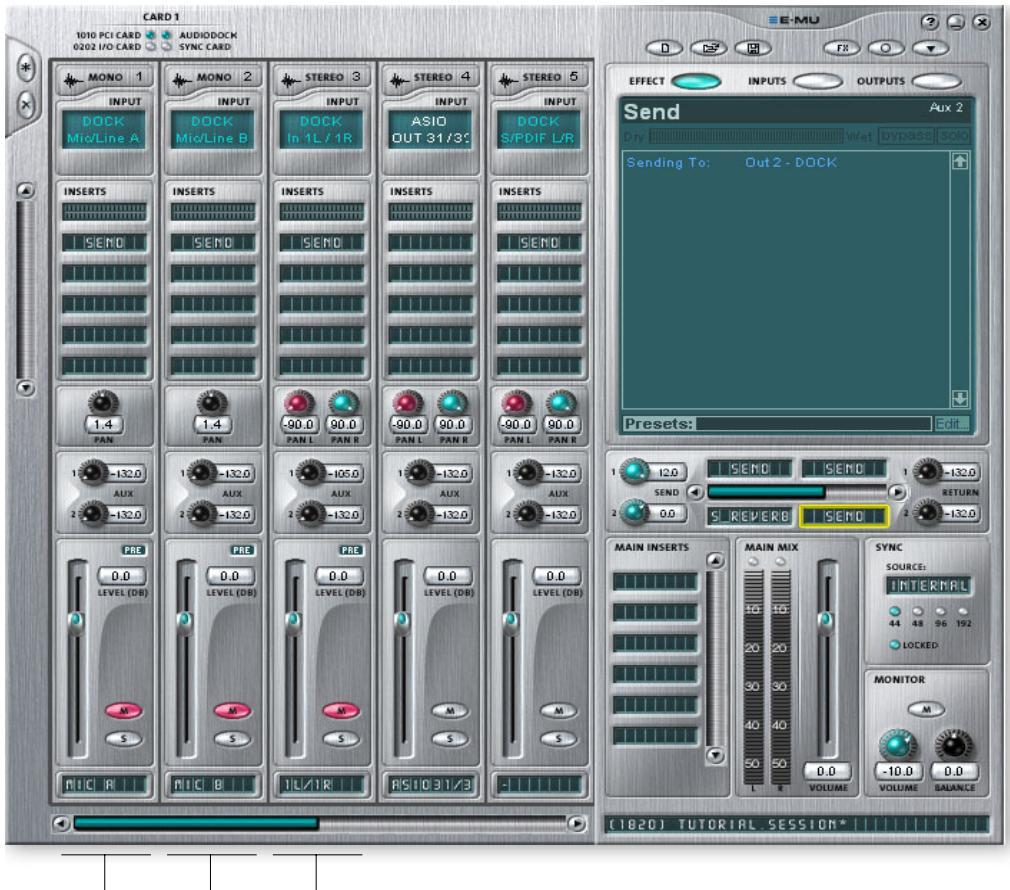The image size is (1010, 890).
Task: Click red Pan L knob on Stereo 3
Action: tap(298, 403)
